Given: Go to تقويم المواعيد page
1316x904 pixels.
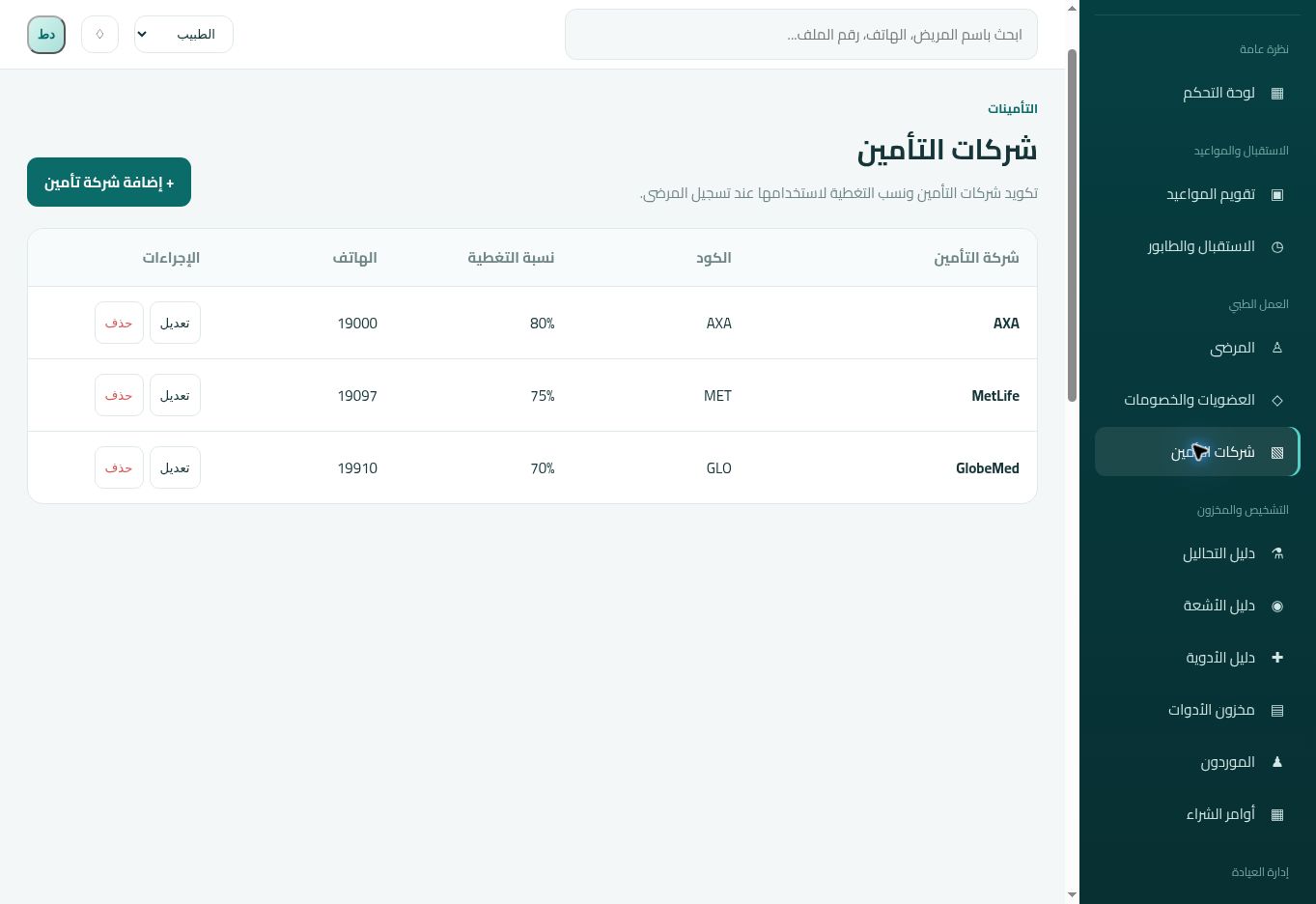Looking at the screenshot, I should pos(1197,195).
